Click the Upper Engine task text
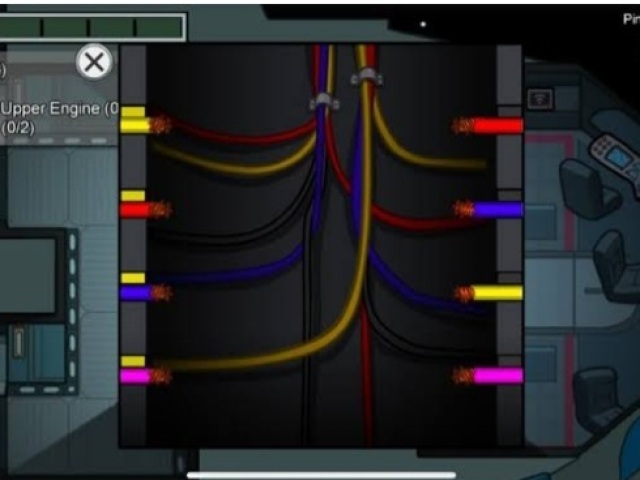Screen dimensions: 640x480 [x=60, y=109]
